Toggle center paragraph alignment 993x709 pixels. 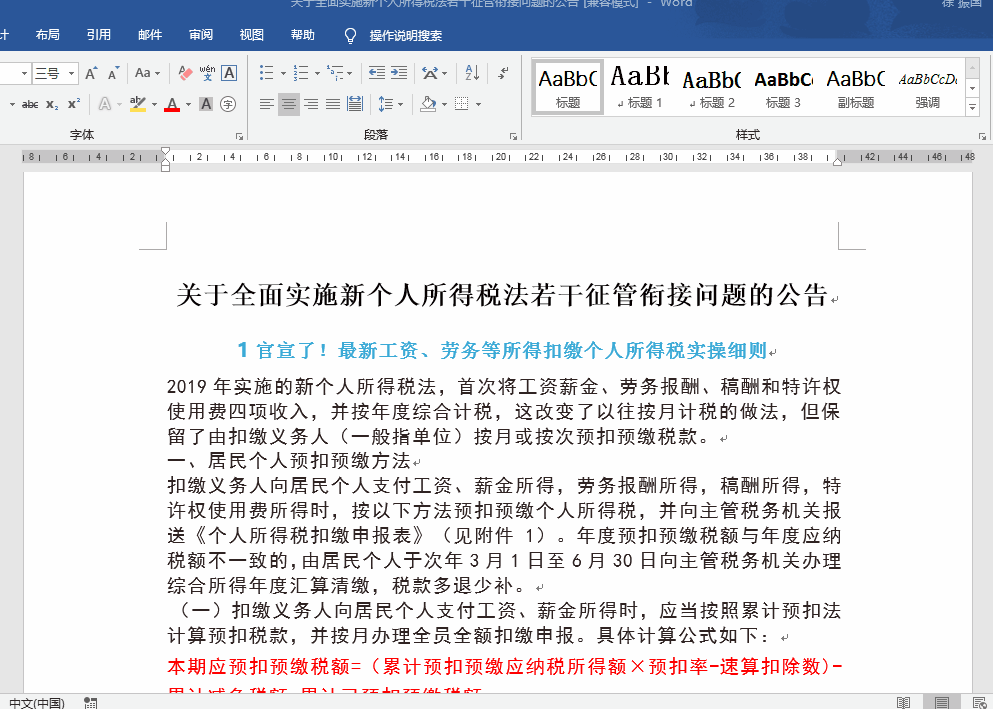tap(289, 103)
